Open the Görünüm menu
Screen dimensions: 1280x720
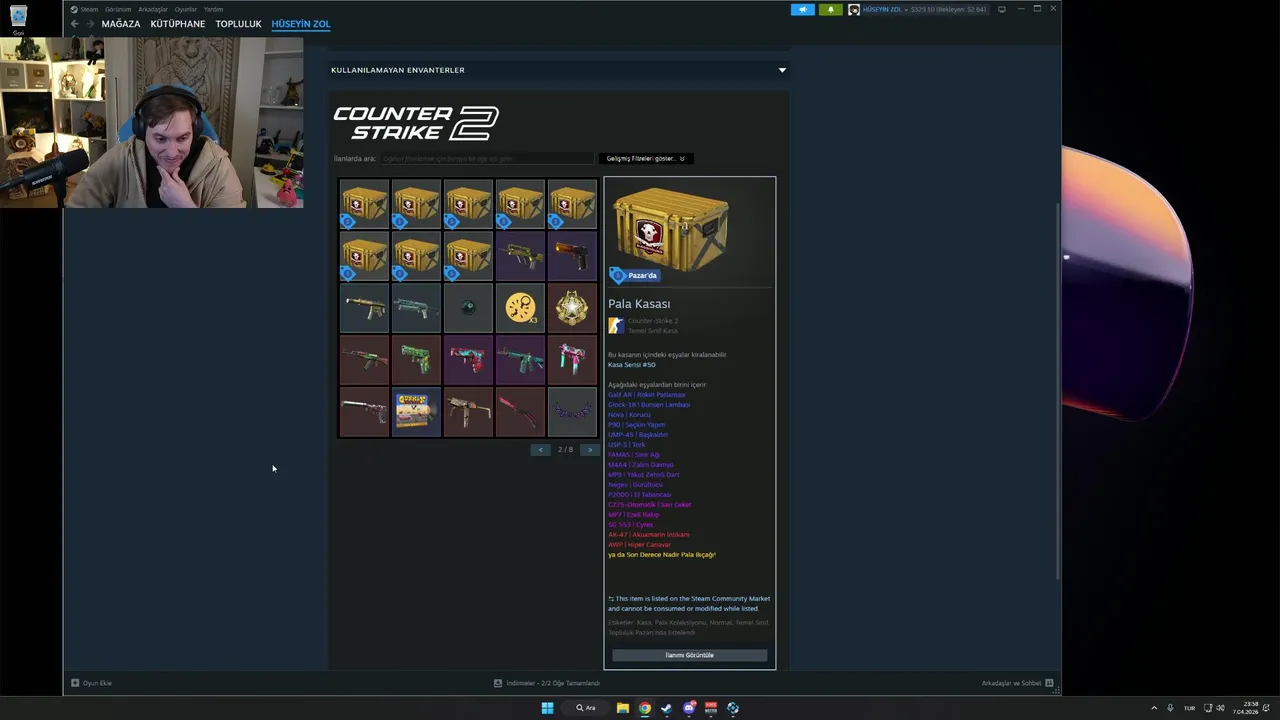[118, 9]
